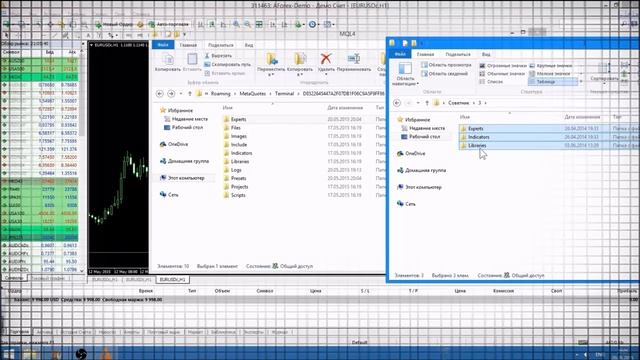This screenshot has height=360, width=640.
Task: Select the text A drawing tool
Action: 88,35
